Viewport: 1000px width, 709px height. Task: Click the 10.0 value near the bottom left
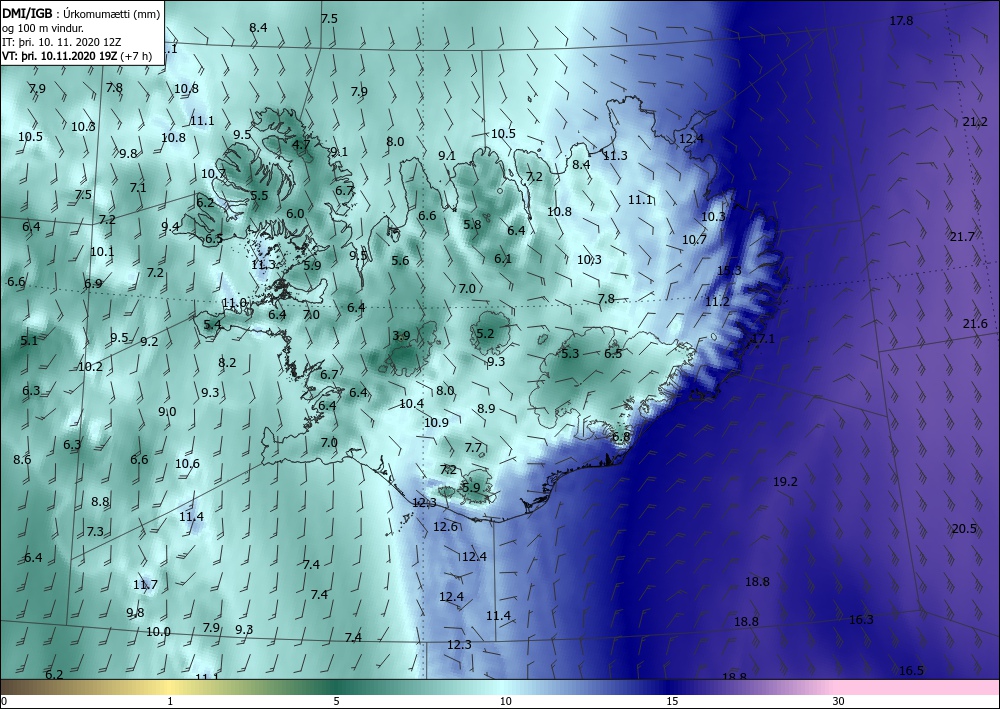[158, 632]
